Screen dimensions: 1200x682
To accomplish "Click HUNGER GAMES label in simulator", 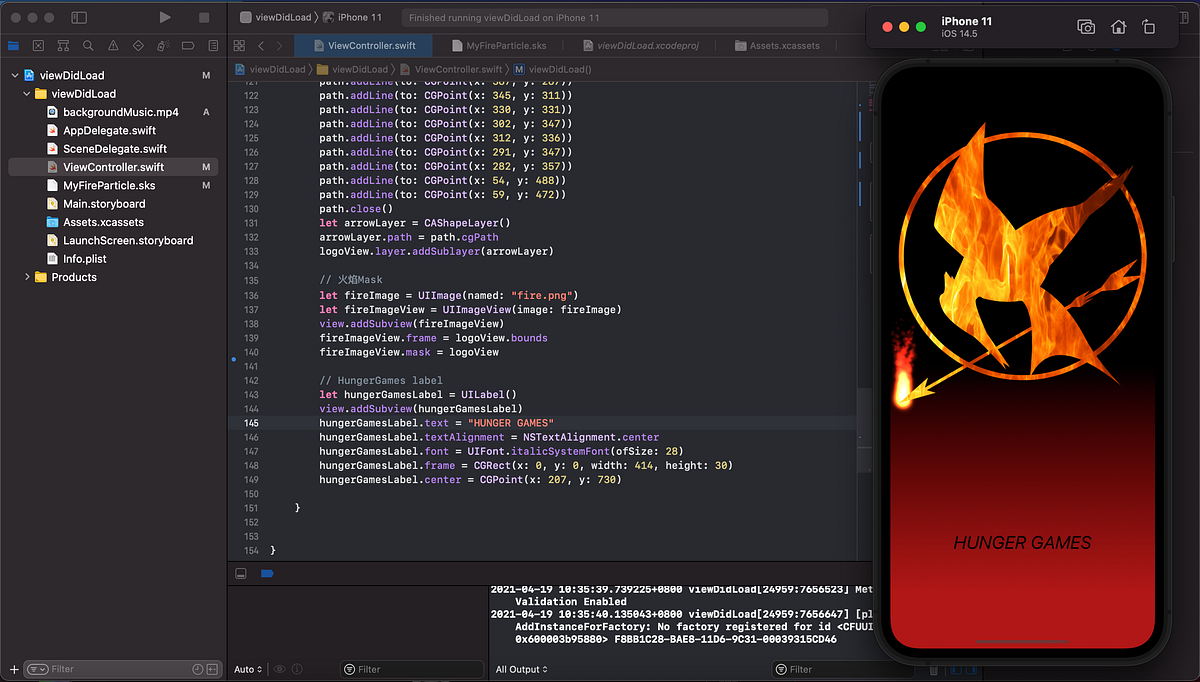I will tap(1022, 543).
